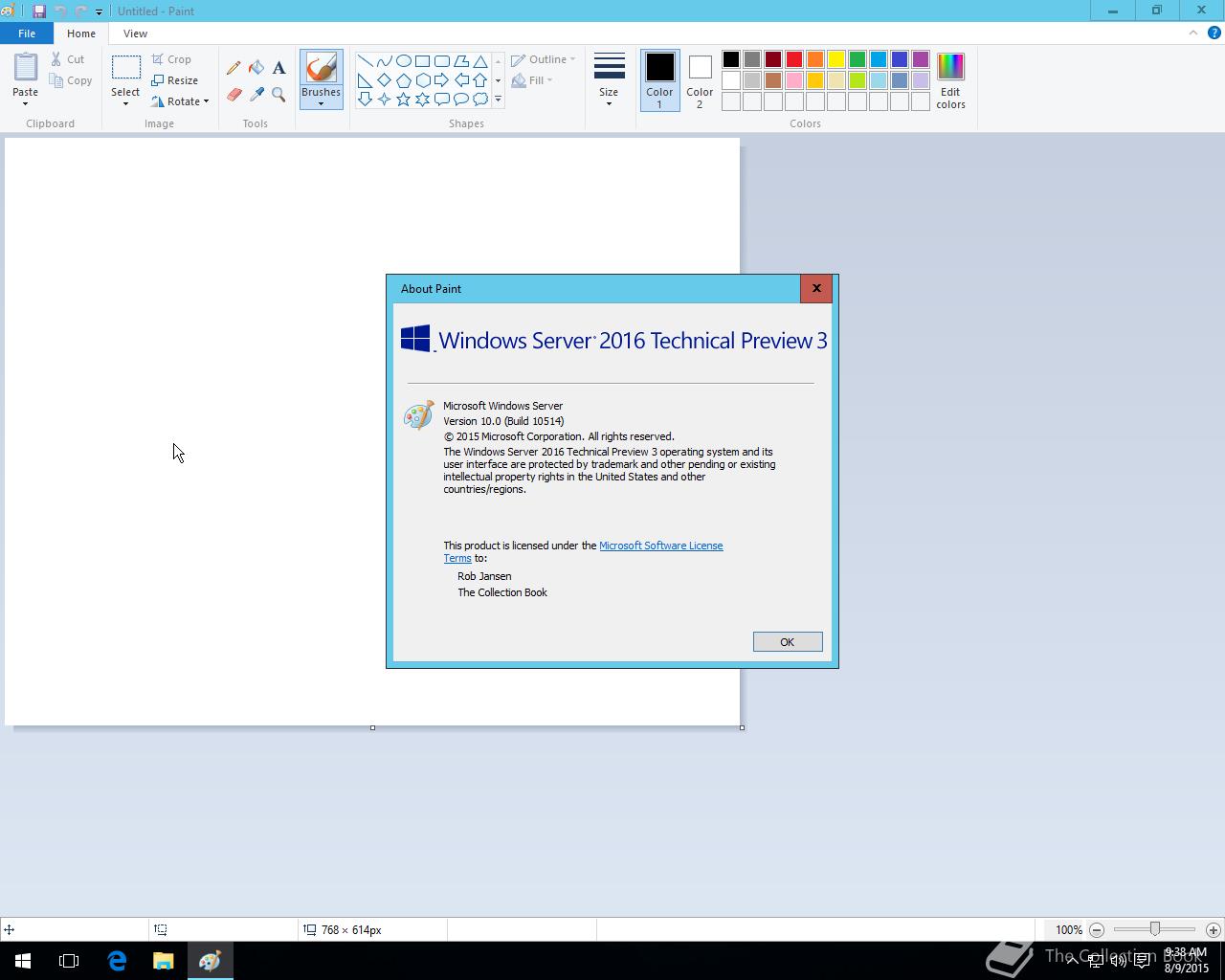Click the canvas corner resize handle
Viewport: 1225px width, 980px height.
click(742, 727)
